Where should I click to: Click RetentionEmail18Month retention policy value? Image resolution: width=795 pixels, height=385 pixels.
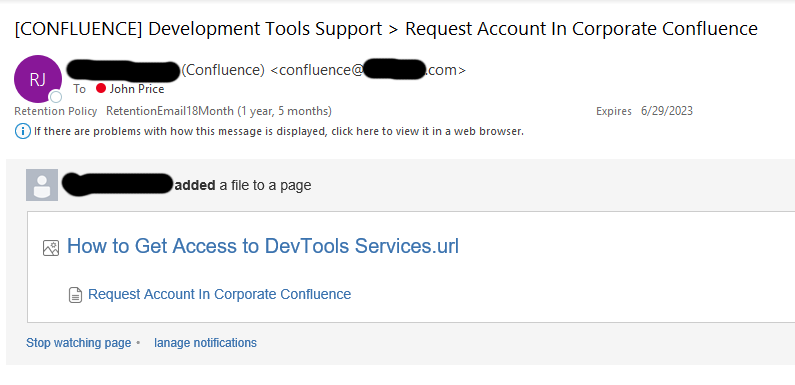pos(219,111)
